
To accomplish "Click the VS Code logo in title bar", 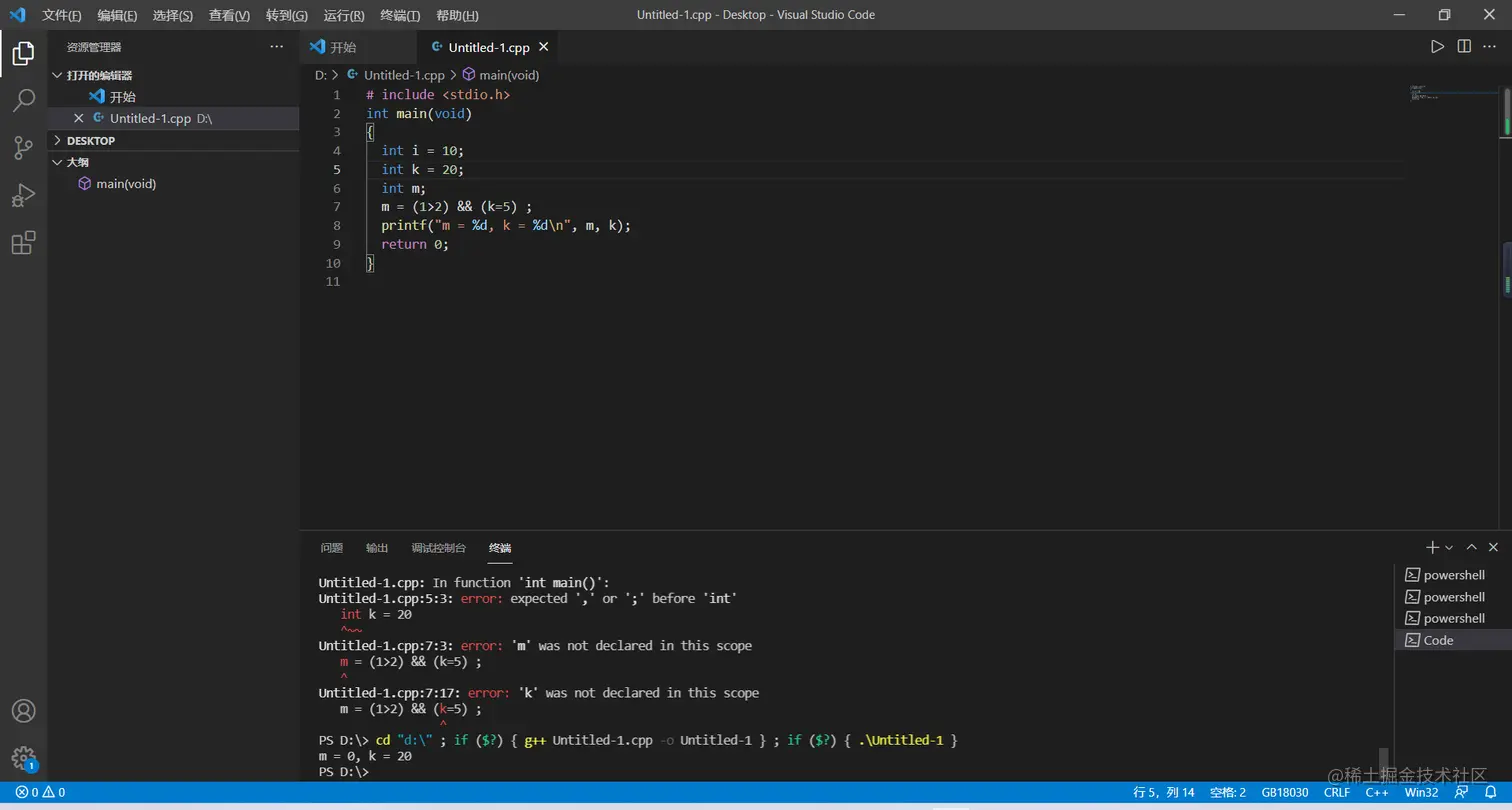I will click(17, 15).
